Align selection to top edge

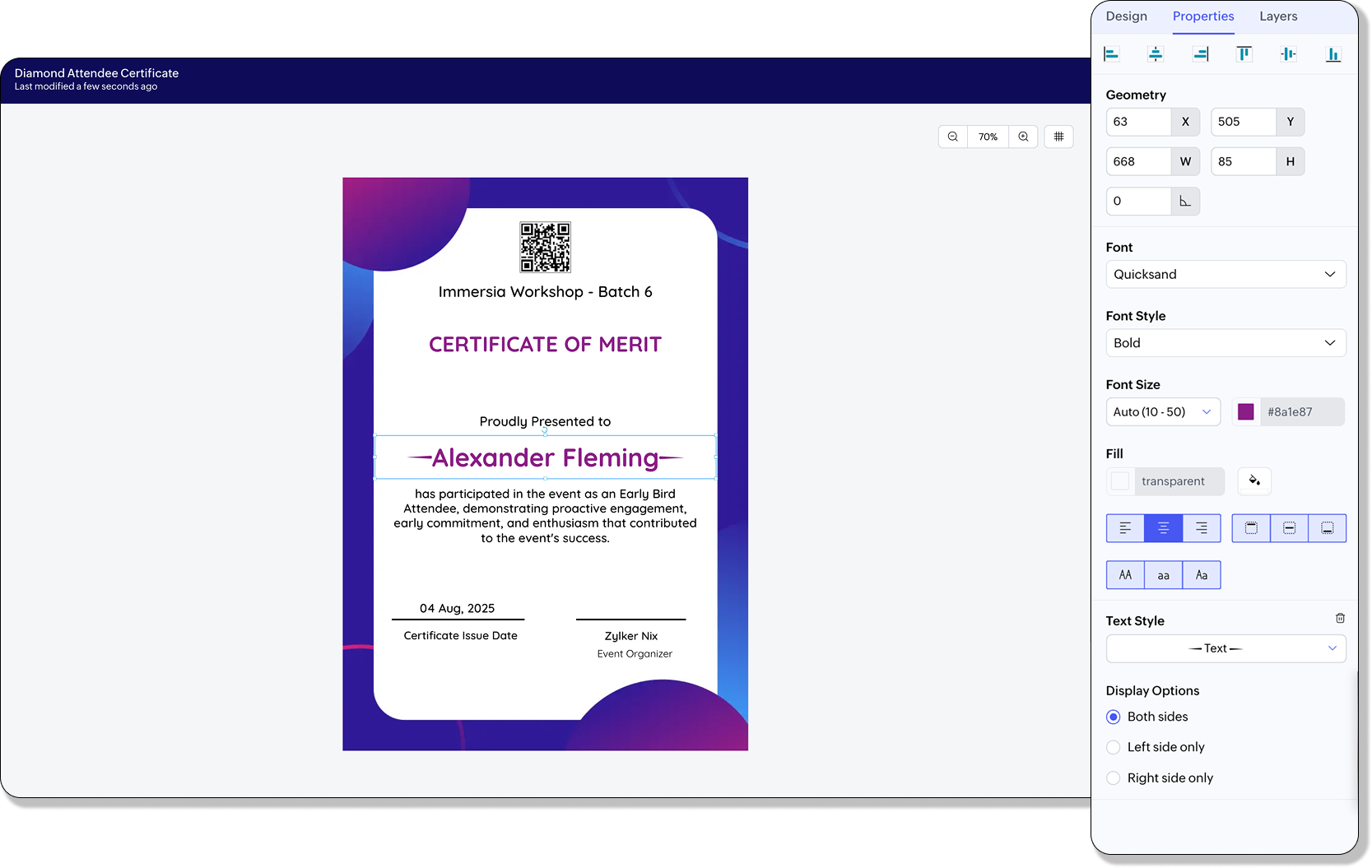1244,54
